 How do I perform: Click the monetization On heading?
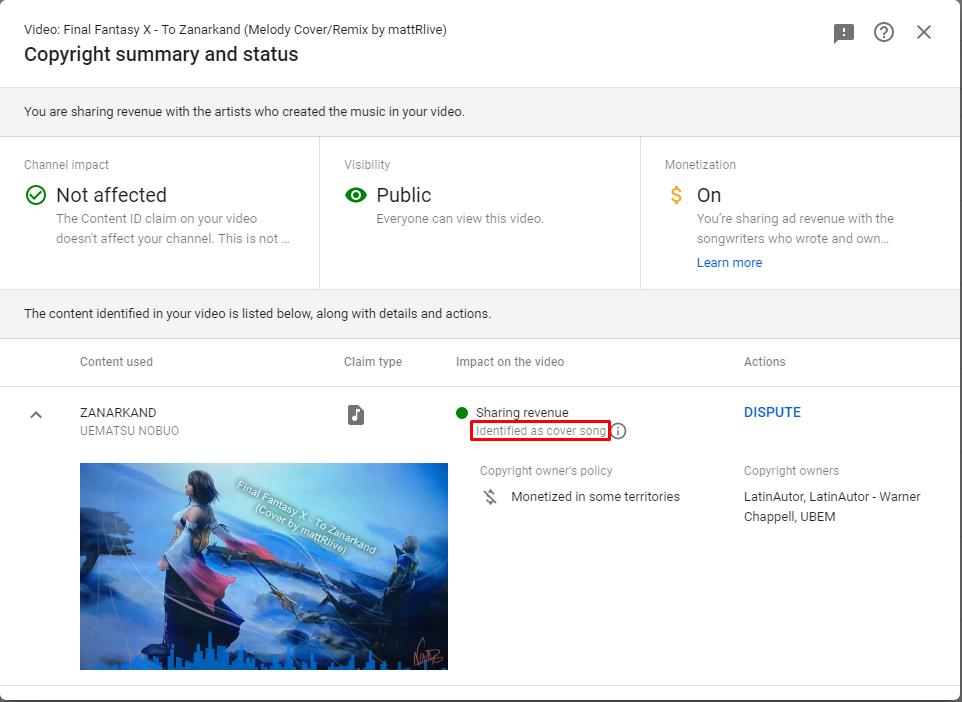[709, 195]
